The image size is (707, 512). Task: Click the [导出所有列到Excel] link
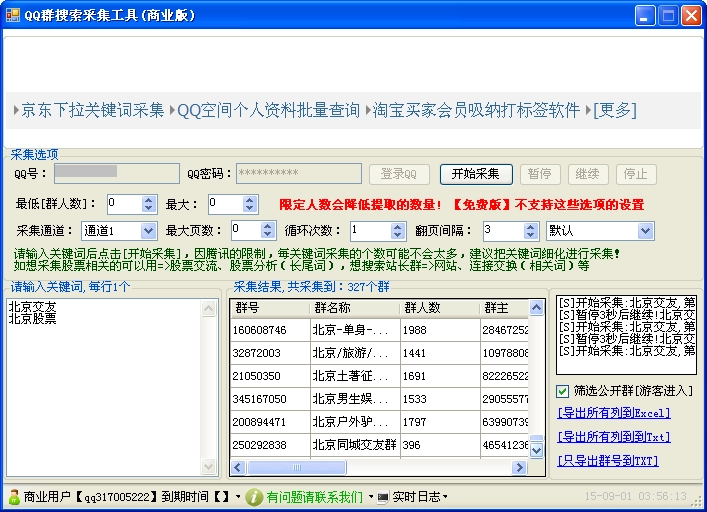pyautogui.click(x=614, y=413)
